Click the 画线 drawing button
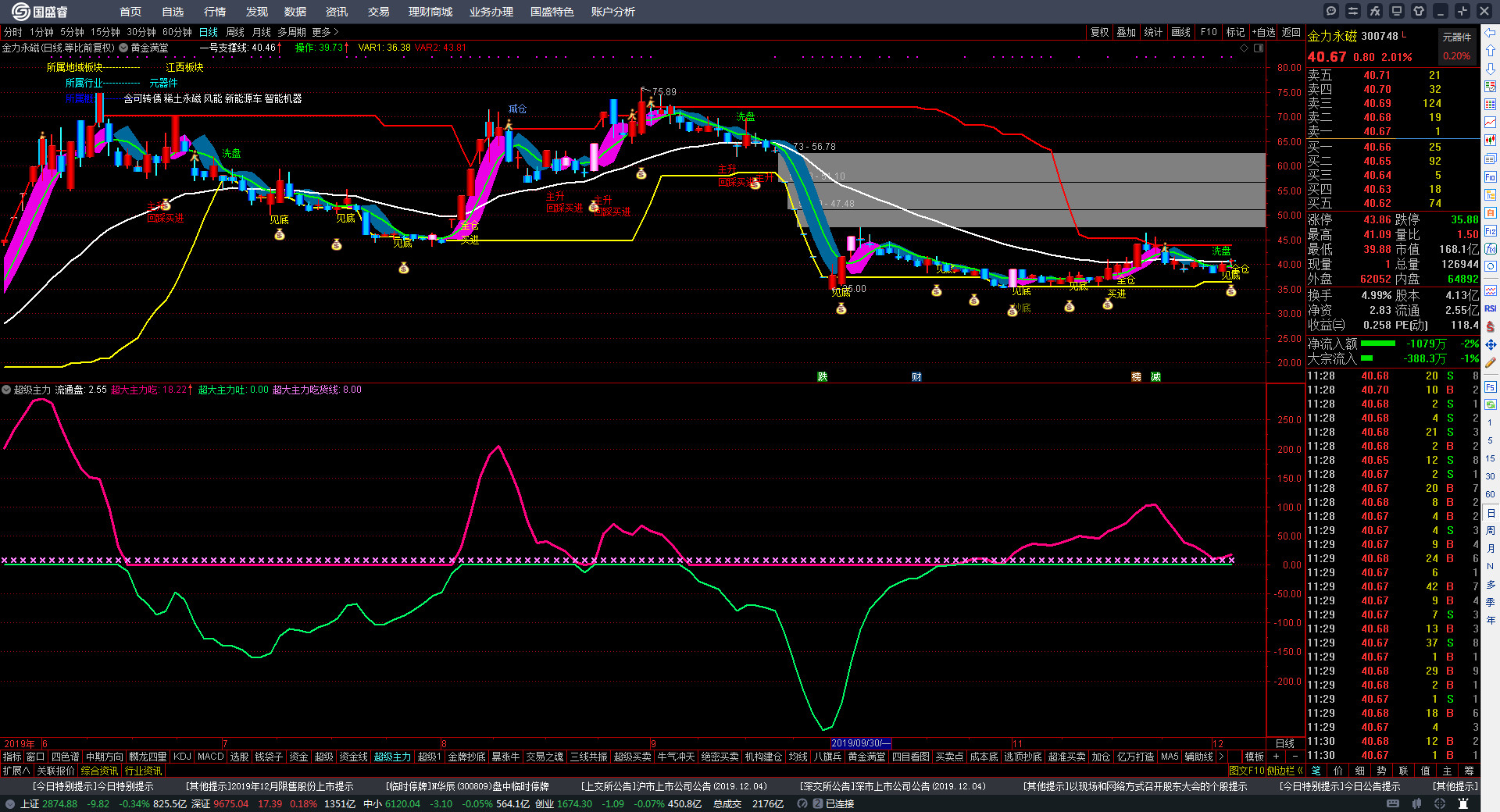 click(1180, 32)
